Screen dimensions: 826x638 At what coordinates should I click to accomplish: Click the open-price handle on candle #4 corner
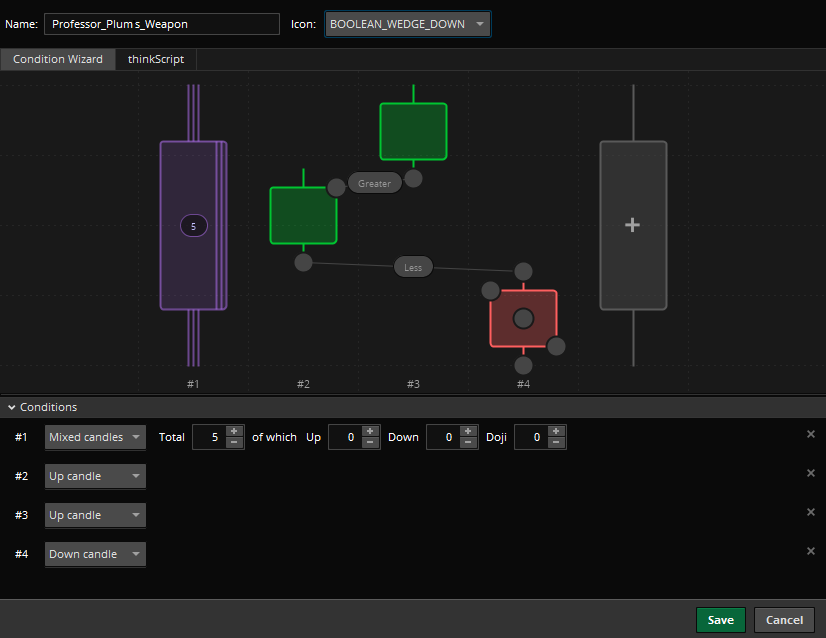490,290
